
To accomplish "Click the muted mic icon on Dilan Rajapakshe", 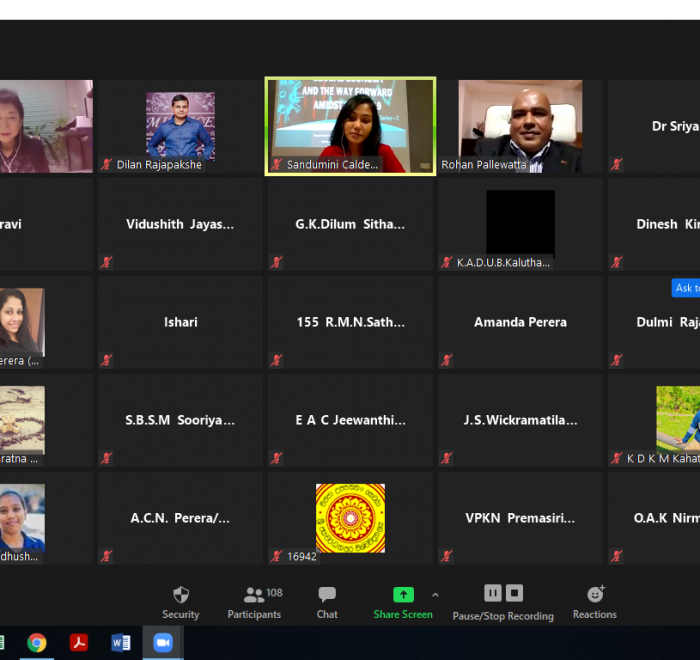I will click(106, 165).
